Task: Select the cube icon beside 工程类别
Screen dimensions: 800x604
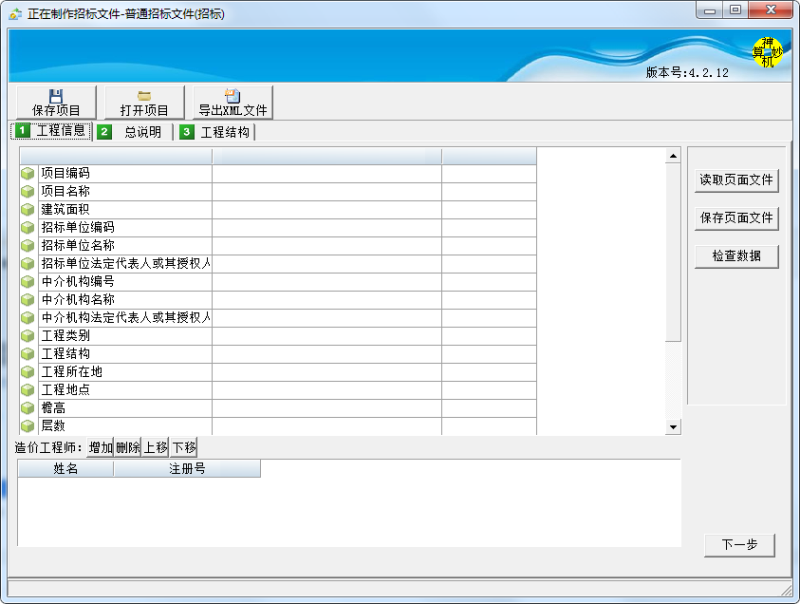Action: click(28, 336)
